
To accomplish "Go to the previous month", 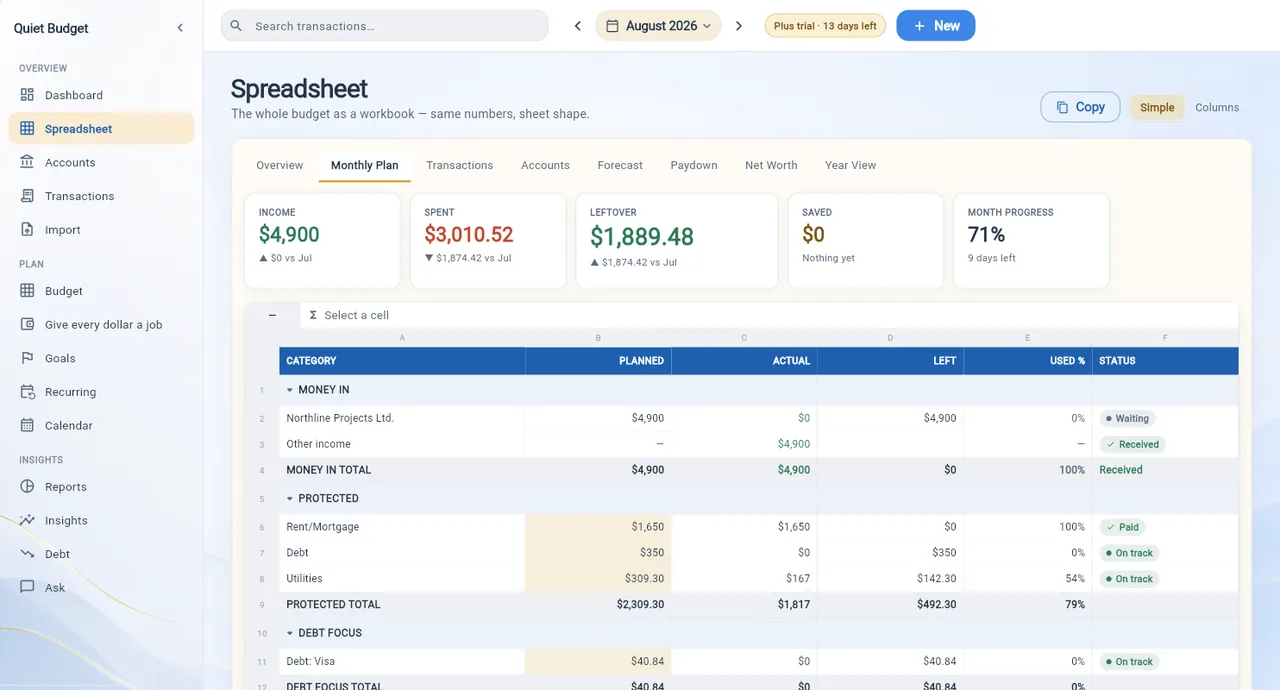I will [577, 26].
